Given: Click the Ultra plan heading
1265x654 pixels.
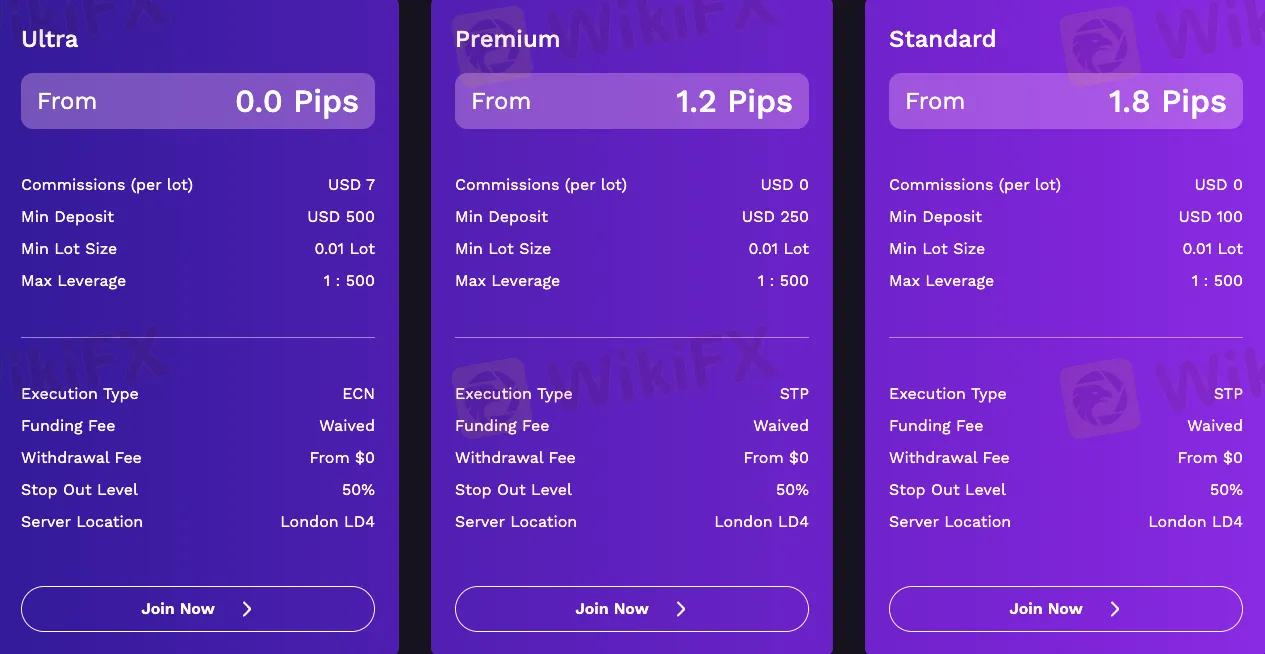Looking at the screenshot, I should pos(50,38).
